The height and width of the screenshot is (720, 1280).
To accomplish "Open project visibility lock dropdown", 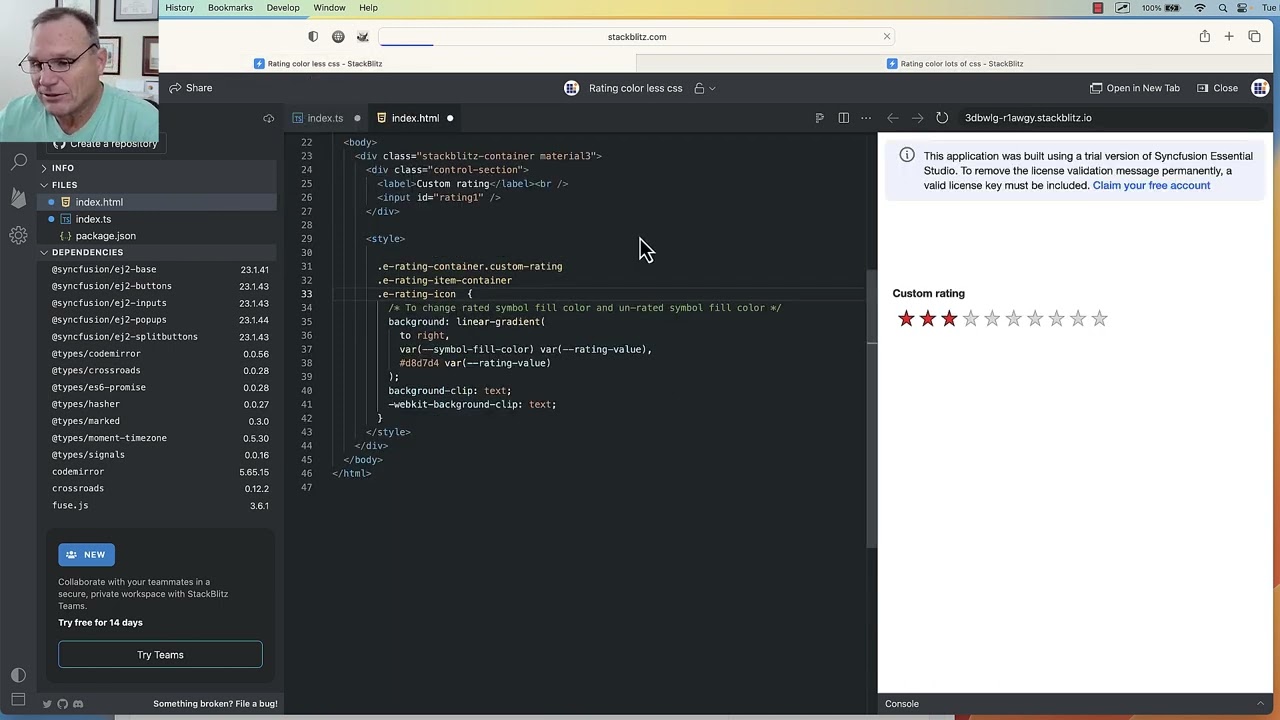I will point(704,88).
